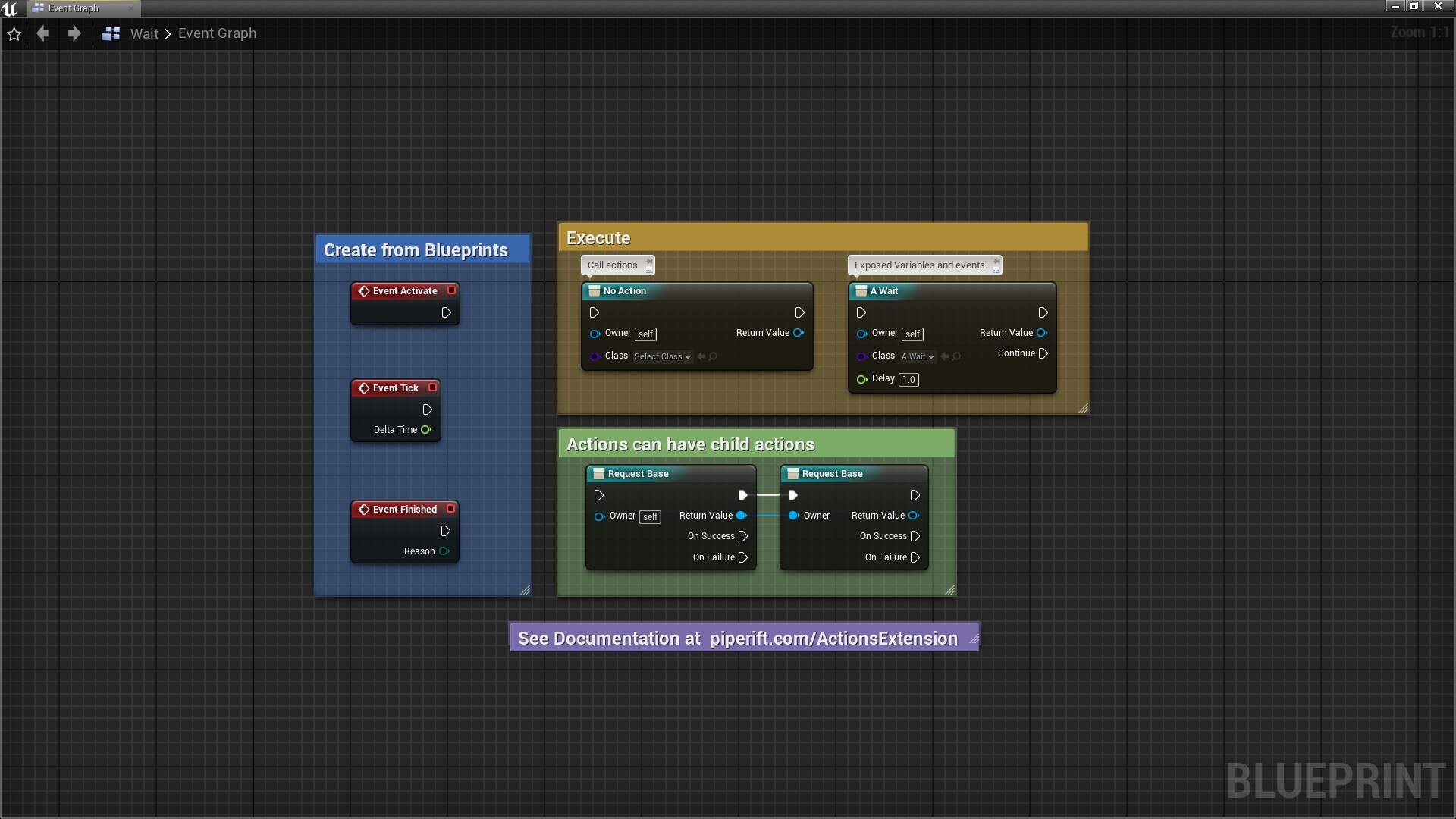Click the Continue execution pin on A Wait
Viewport: 1456px width, 819px height.
pos(1043,353)
